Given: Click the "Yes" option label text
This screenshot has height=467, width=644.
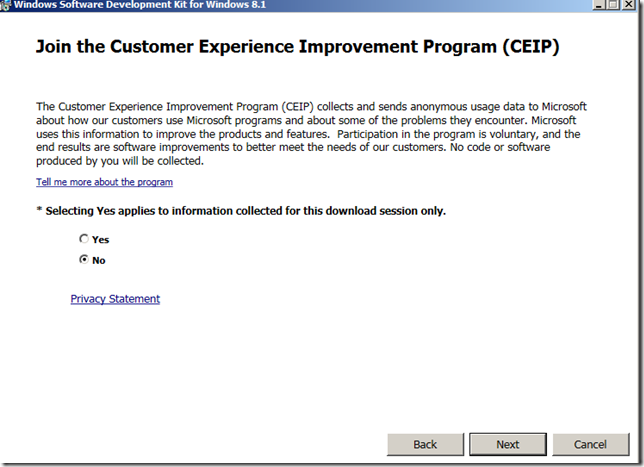Looking at the screenshot, I should click(101, 240).
